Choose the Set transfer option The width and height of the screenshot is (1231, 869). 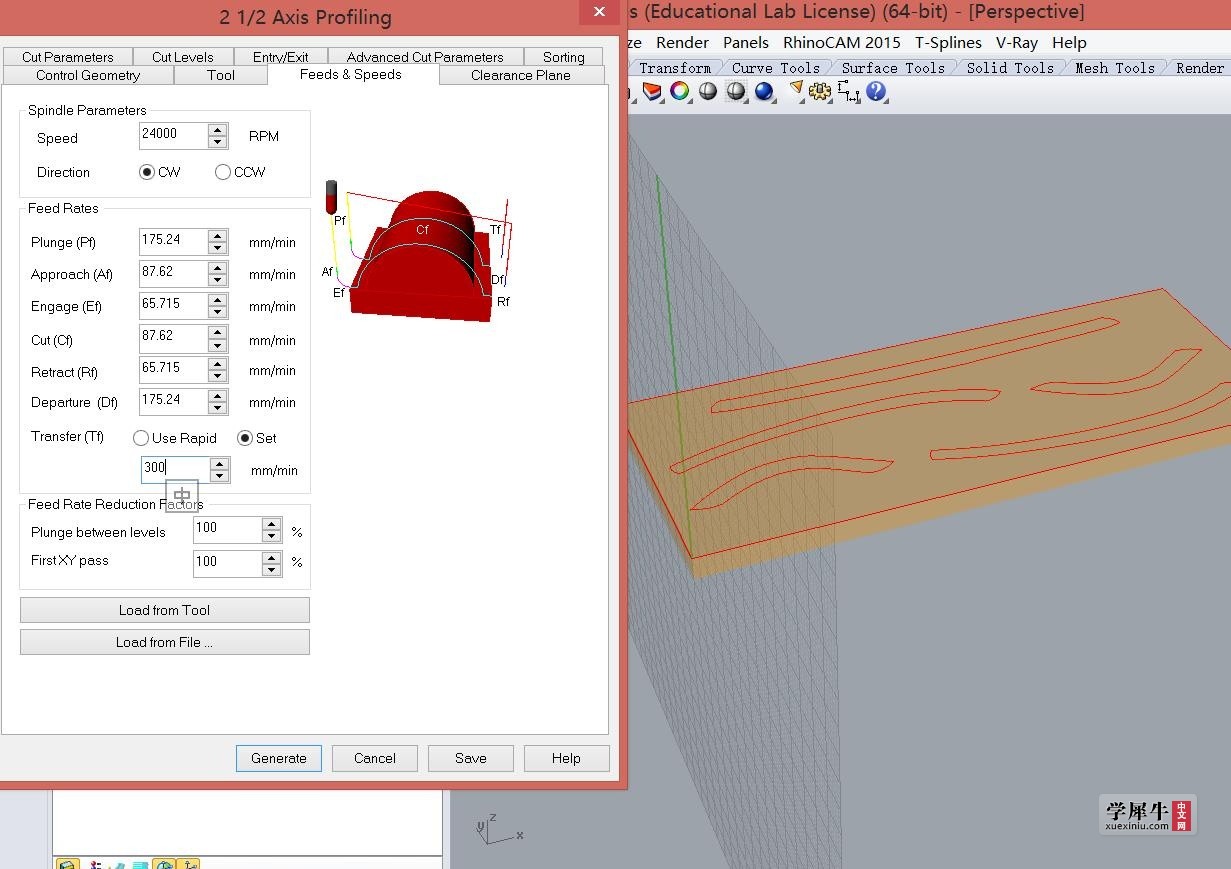245,438
